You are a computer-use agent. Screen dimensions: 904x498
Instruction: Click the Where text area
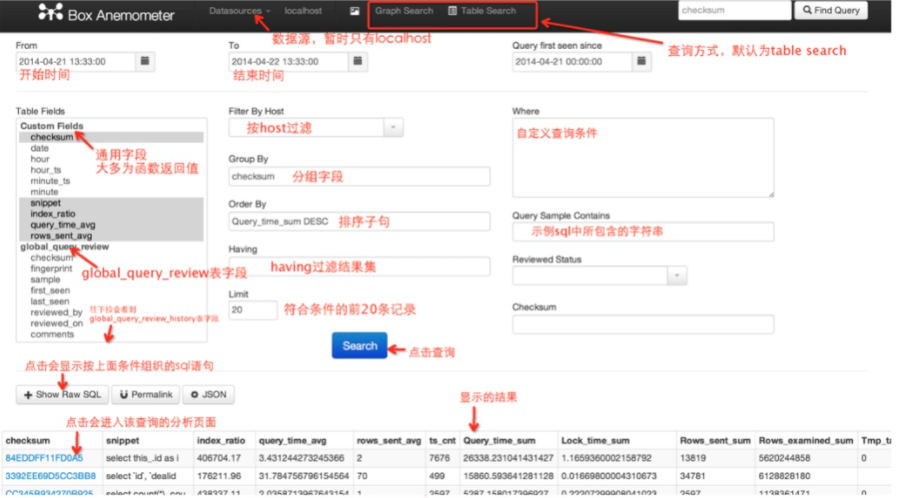pos(643,158)
